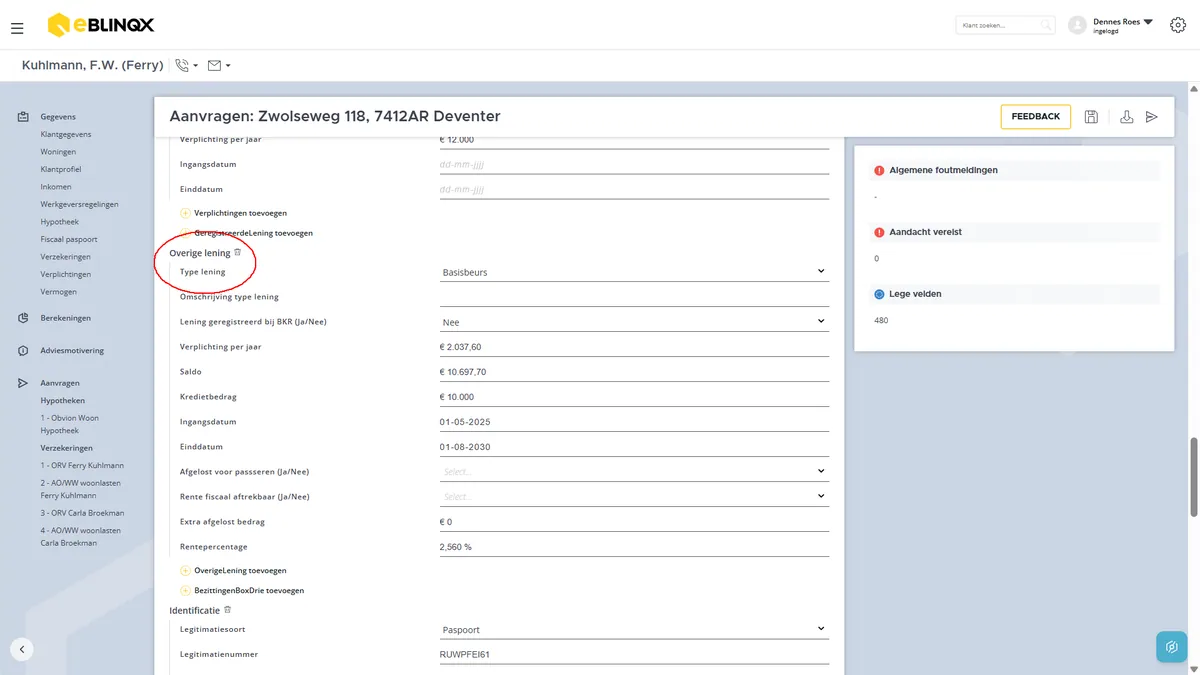1200x675 pixels.
Task: Open the Rente fiscaal aftrekbaar dropdown
Action: tap(634, 496)
